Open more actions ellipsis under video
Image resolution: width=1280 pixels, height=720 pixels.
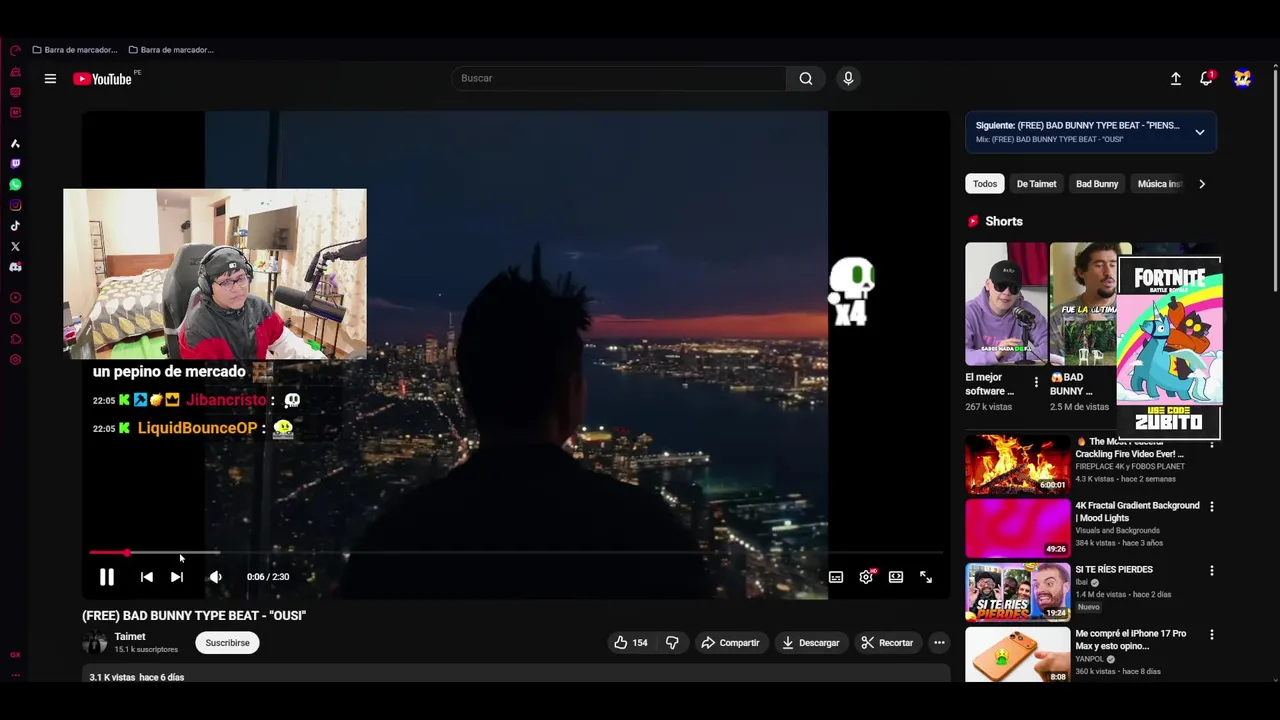tap(939, 643)
